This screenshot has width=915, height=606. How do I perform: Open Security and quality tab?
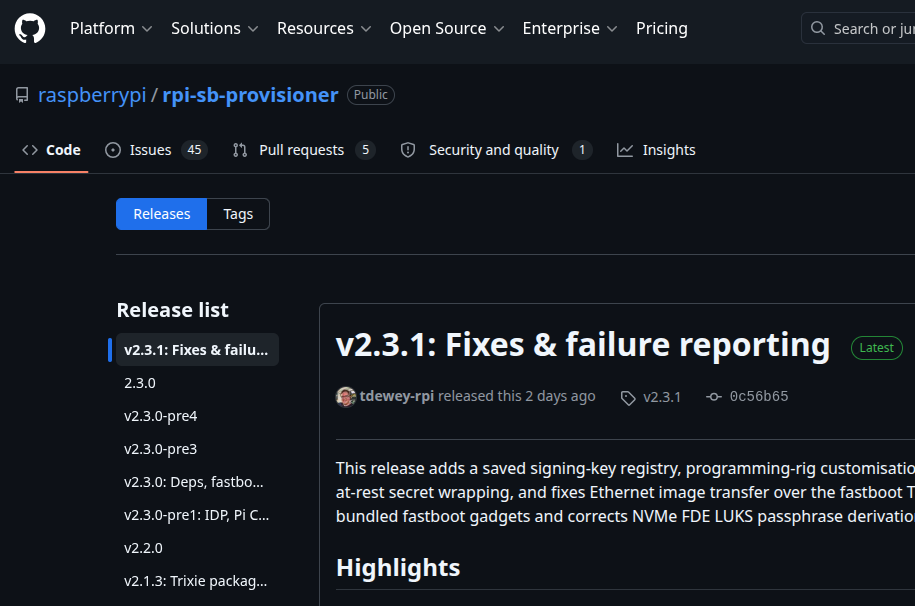496,150
